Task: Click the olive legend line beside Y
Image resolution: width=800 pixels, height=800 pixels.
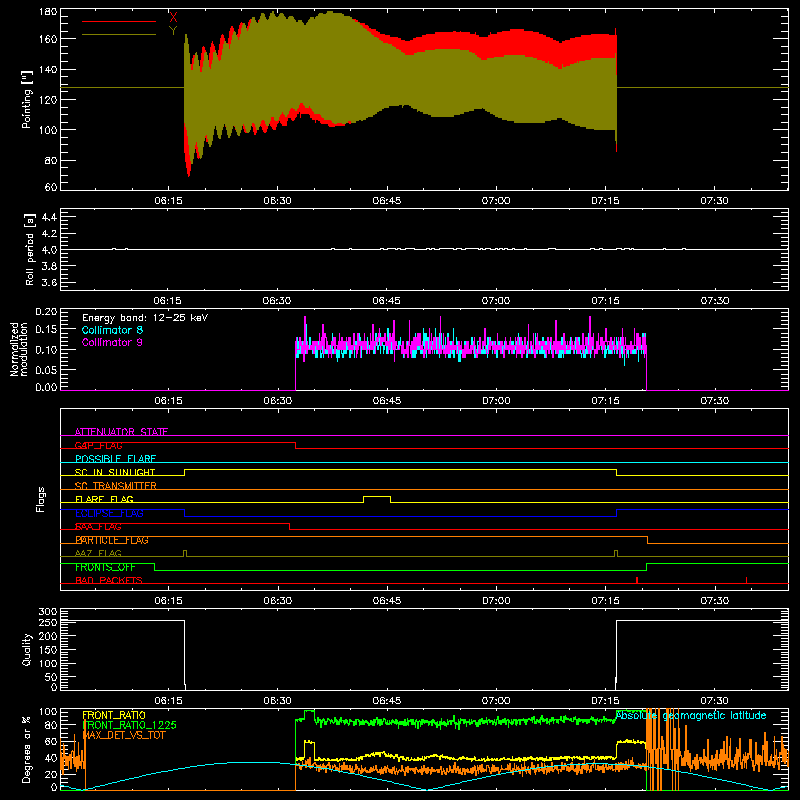Action: [x=119, y=35]
